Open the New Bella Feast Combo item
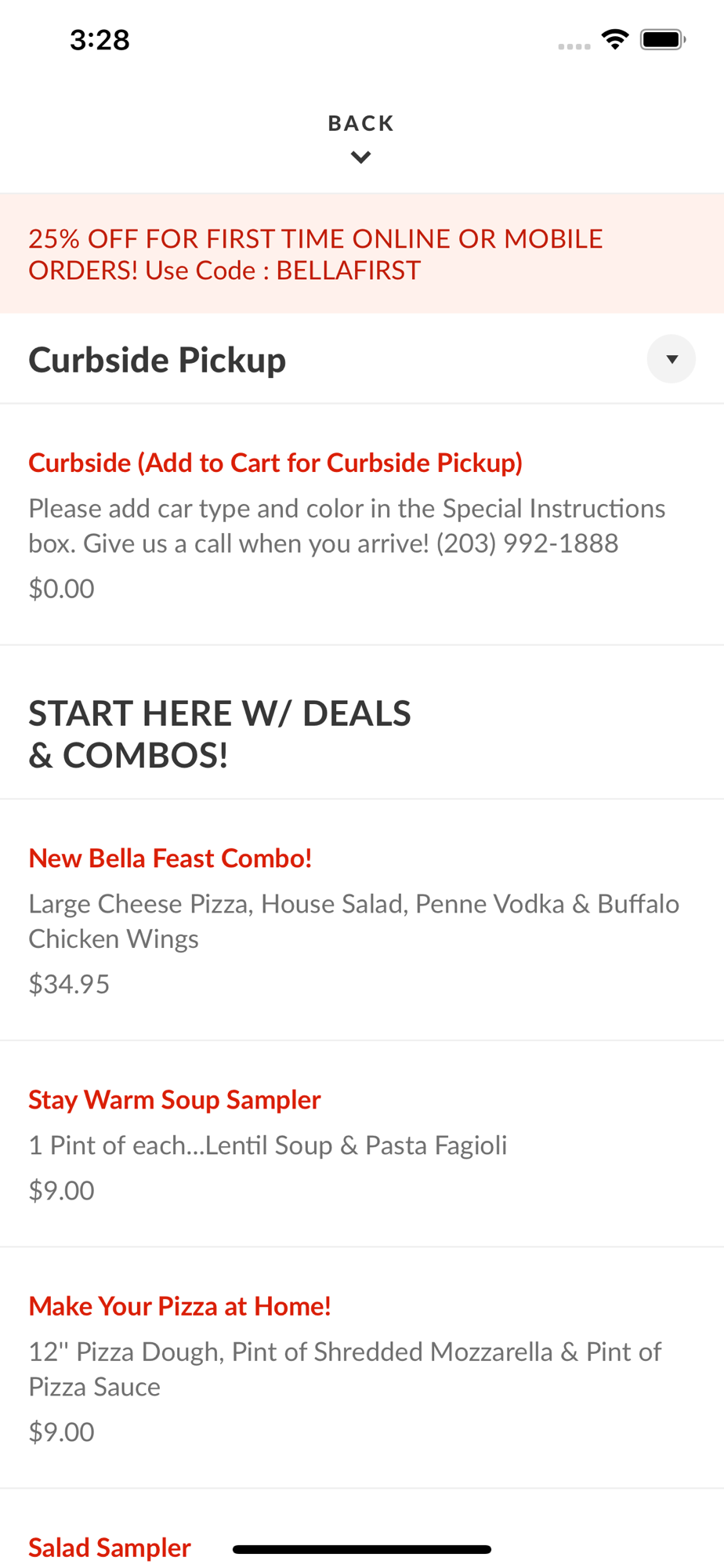This screenshot has height=1568, width=724. (170, 858)
